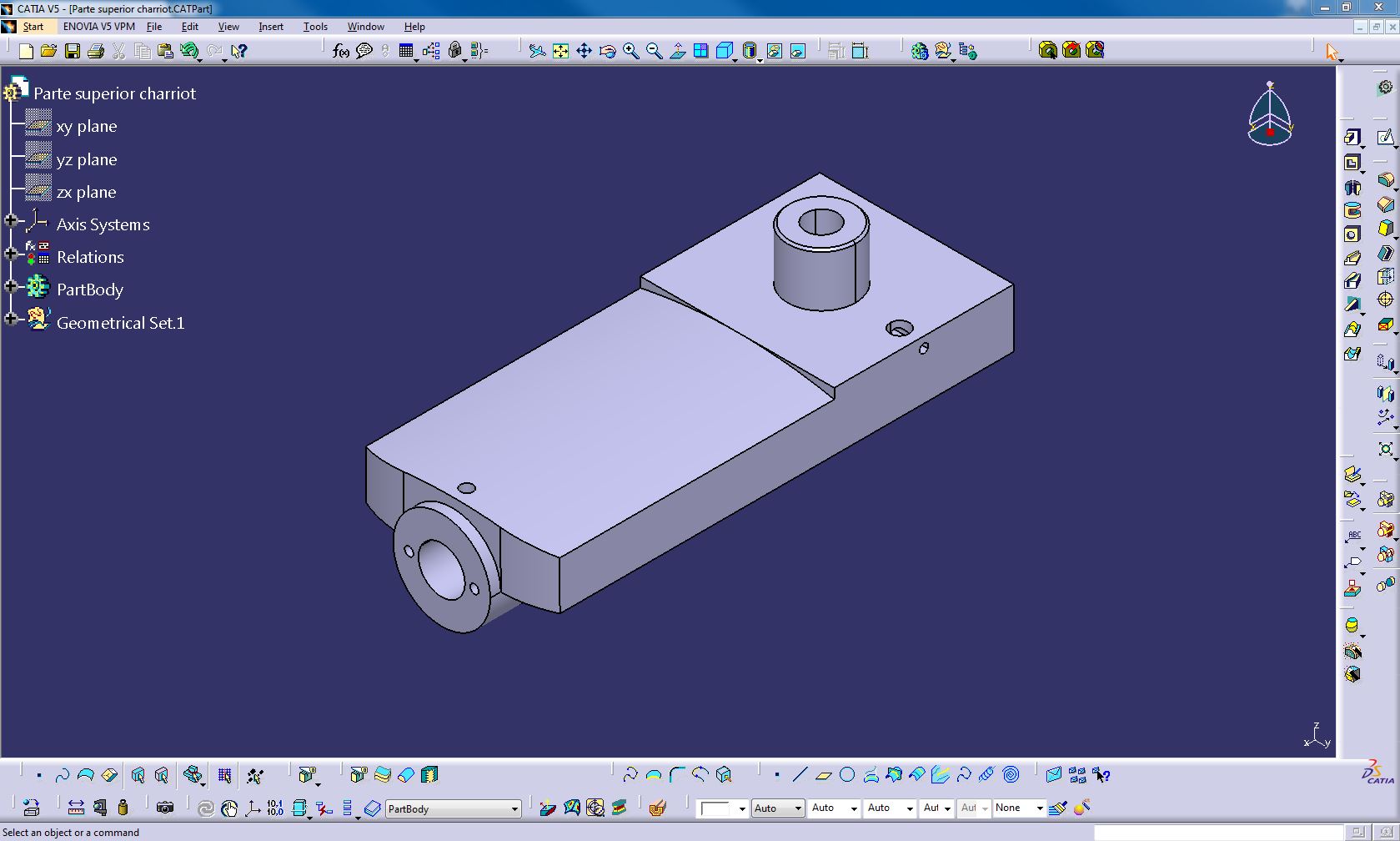Open the Formula f(x) tool
Image resolution: width=1400 pixels, height=841 pixels.
pos(340,52)
